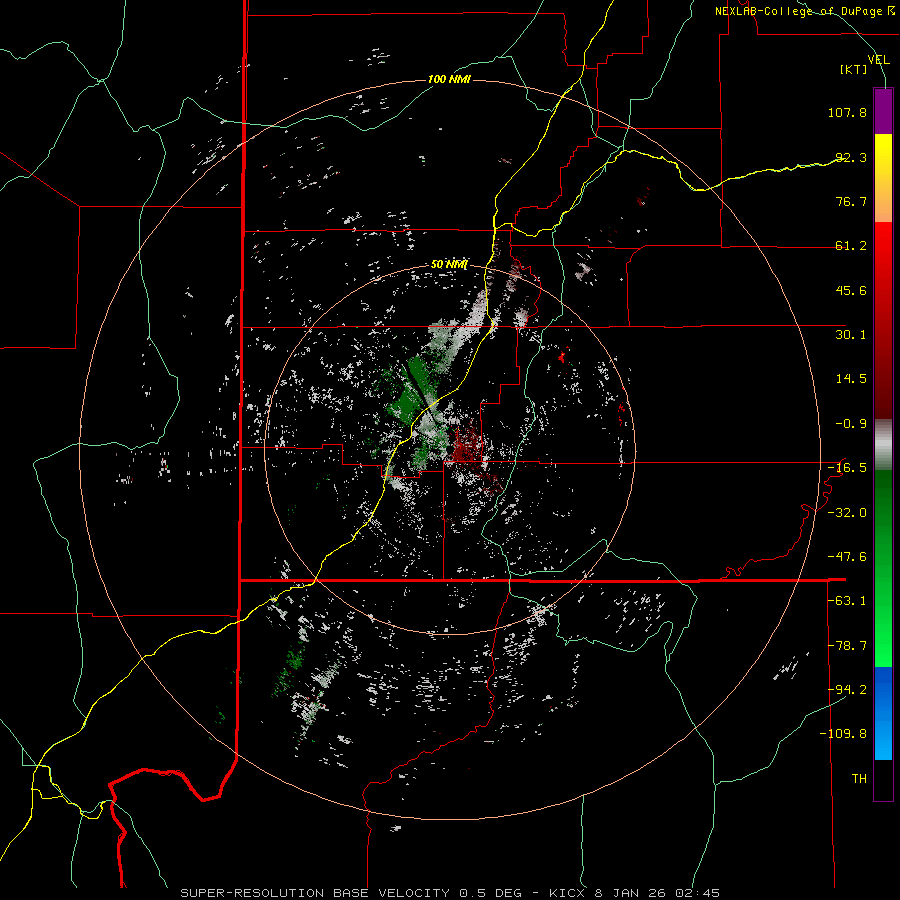Click the VEL legend title
Viewport: 900px width, 900px height.
click(878, 60)
